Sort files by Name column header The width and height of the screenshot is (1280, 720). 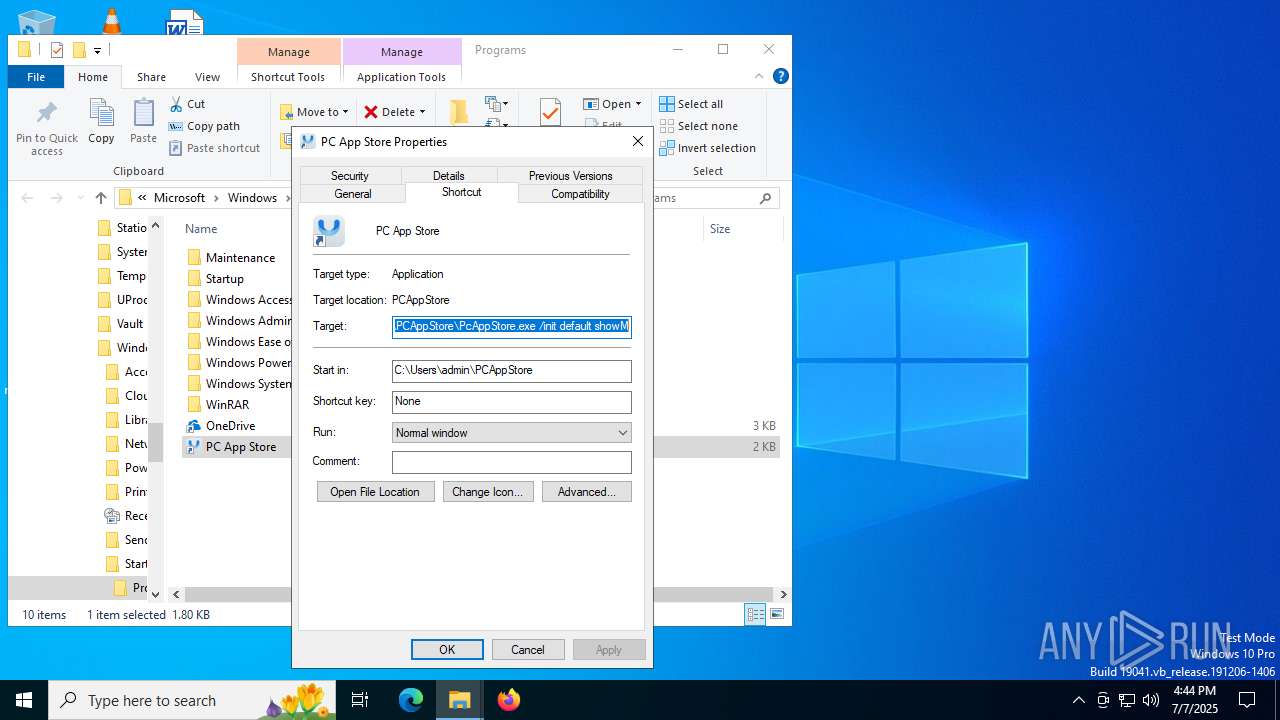pyautogui.click(x=201, y=229)
